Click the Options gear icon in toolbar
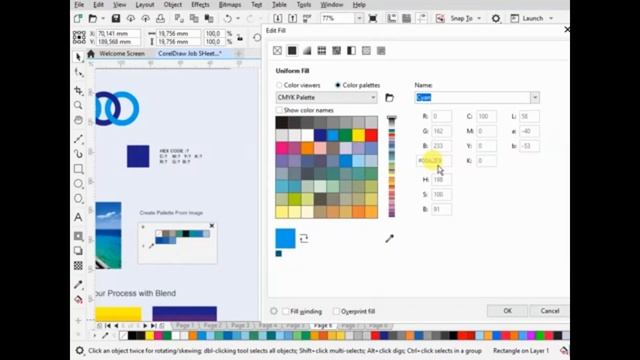 coord(496,18)
